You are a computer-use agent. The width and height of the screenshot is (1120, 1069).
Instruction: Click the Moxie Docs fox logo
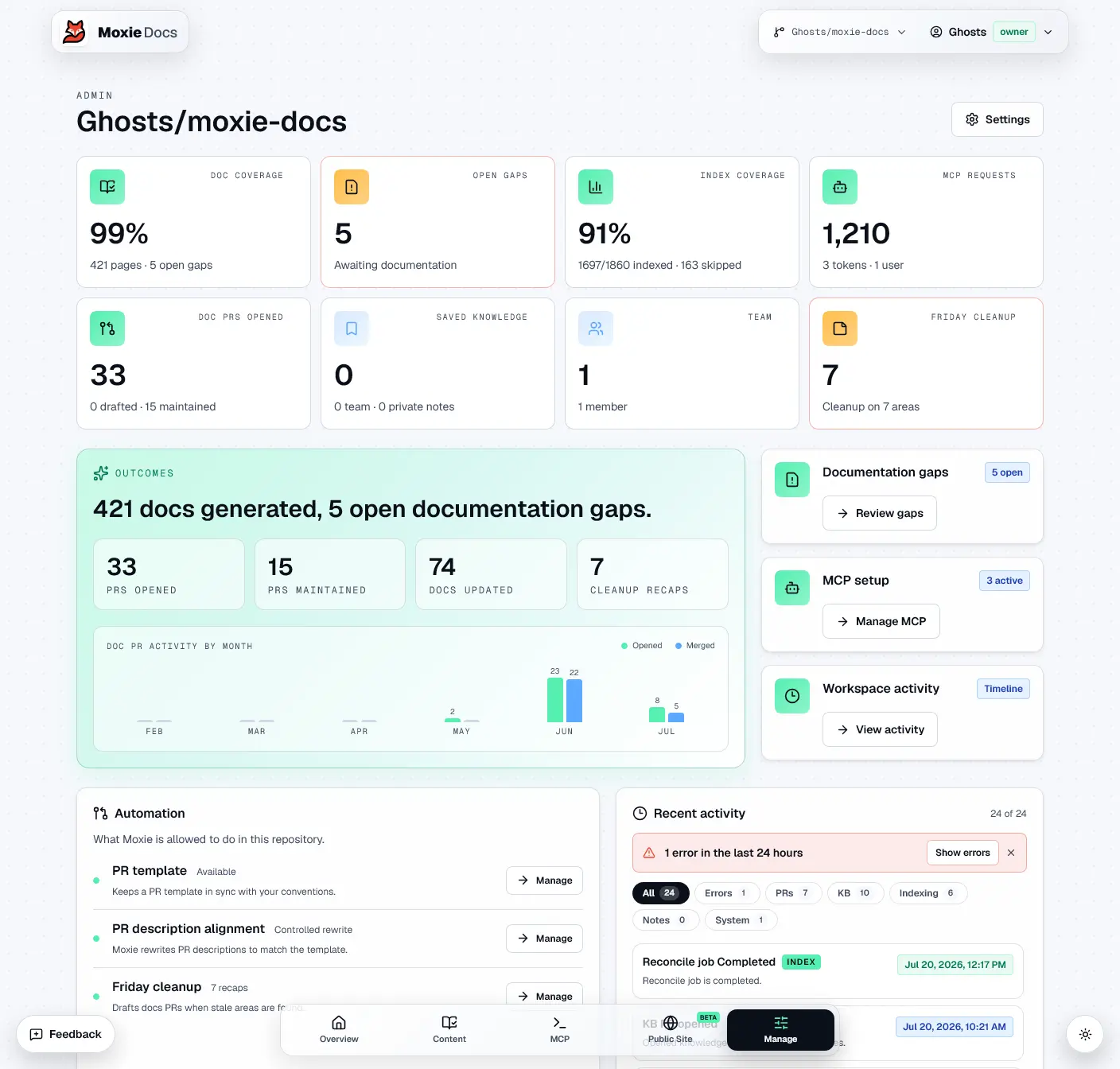[x=75, y=32]
